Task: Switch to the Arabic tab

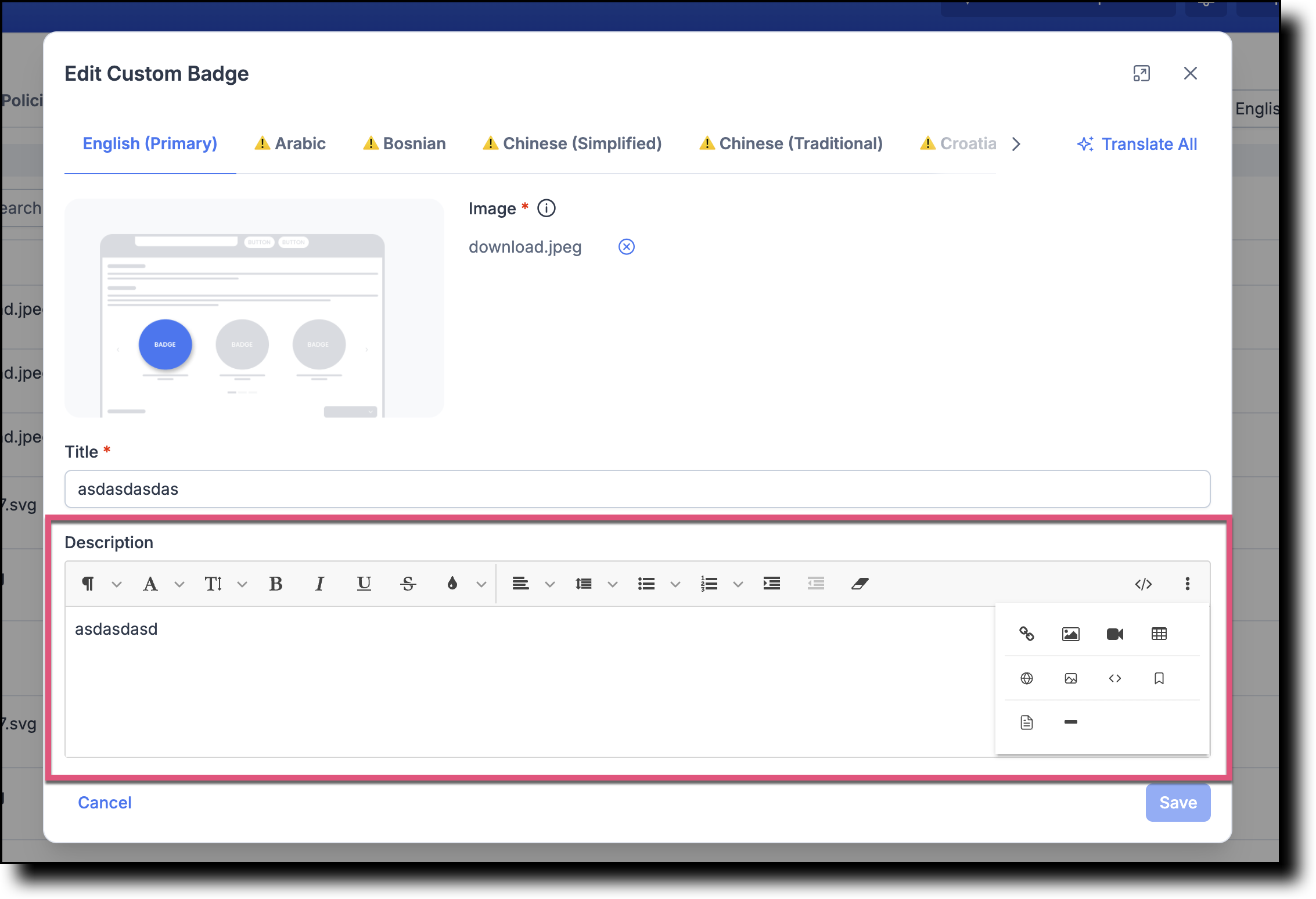Action: click(290, 143)
